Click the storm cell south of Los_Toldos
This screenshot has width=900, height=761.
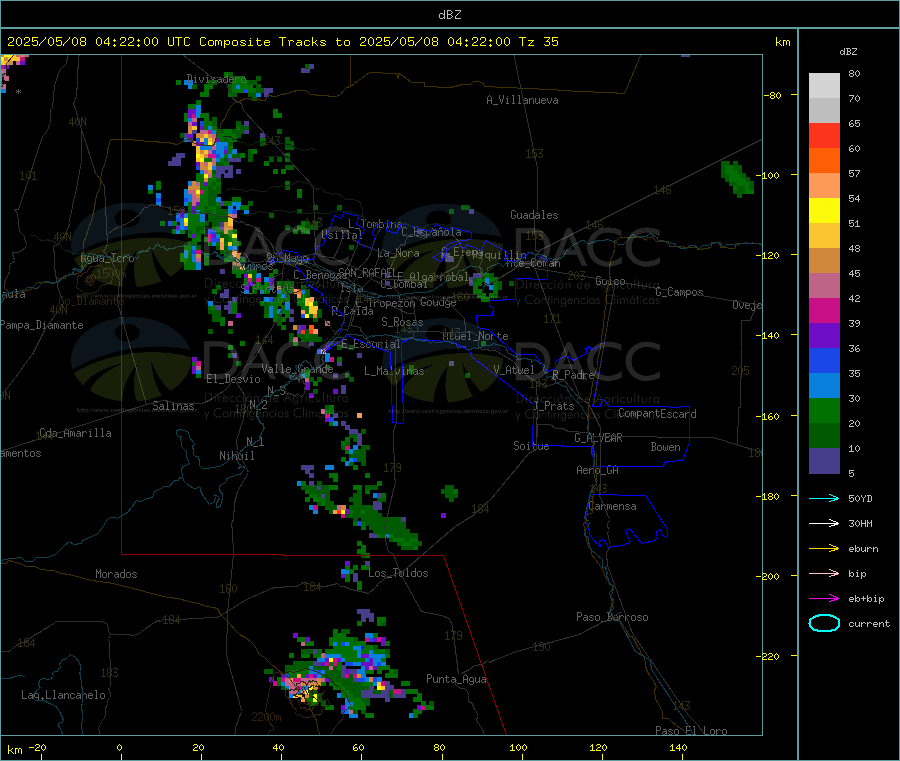click(x=350, y=671)
